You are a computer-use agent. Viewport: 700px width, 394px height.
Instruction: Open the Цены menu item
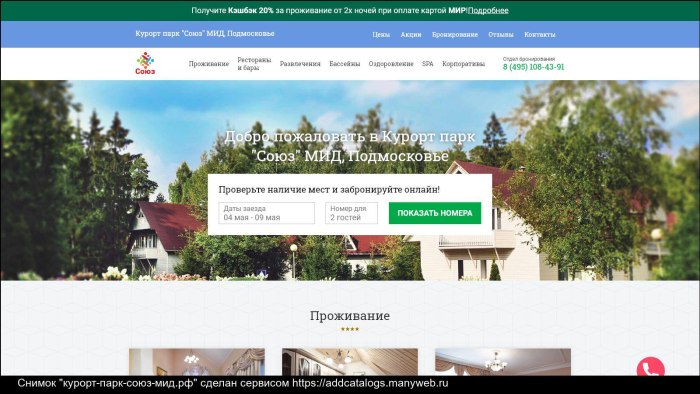click(x=381, y=34)
